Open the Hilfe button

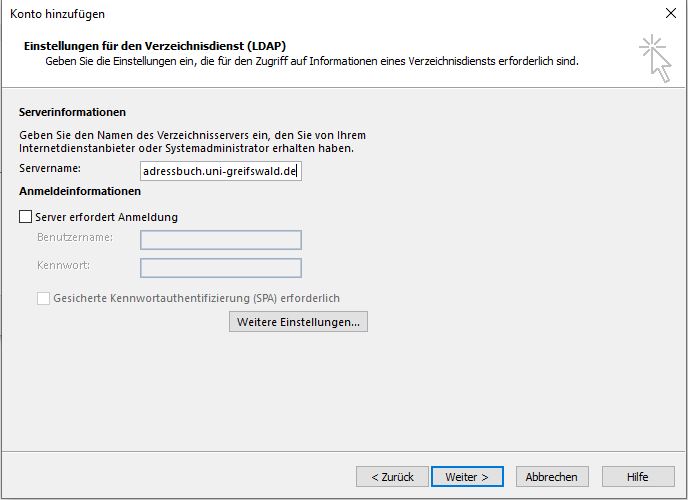pos(637,477)
